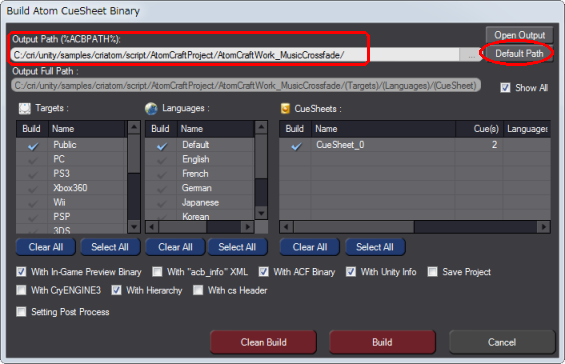The height and width of the screenshot is (364, 565).
Task: Sort Languages by Name column header
Action: tap(215, 129)
